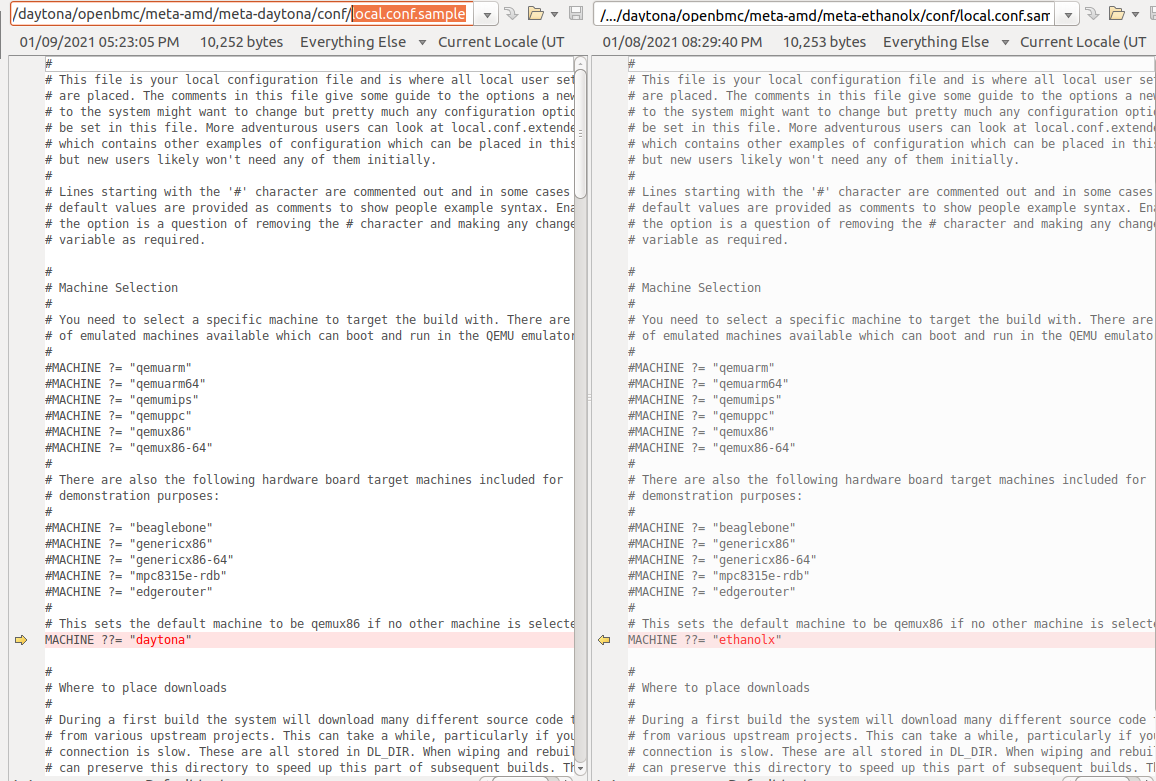Expand the left file path history dropdown
The width and height of the screenshot is (1156, 781).
[486, 14]
